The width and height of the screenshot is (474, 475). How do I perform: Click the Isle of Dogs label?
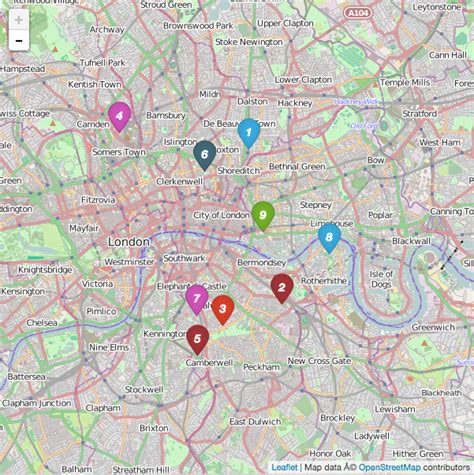point(380,279)
